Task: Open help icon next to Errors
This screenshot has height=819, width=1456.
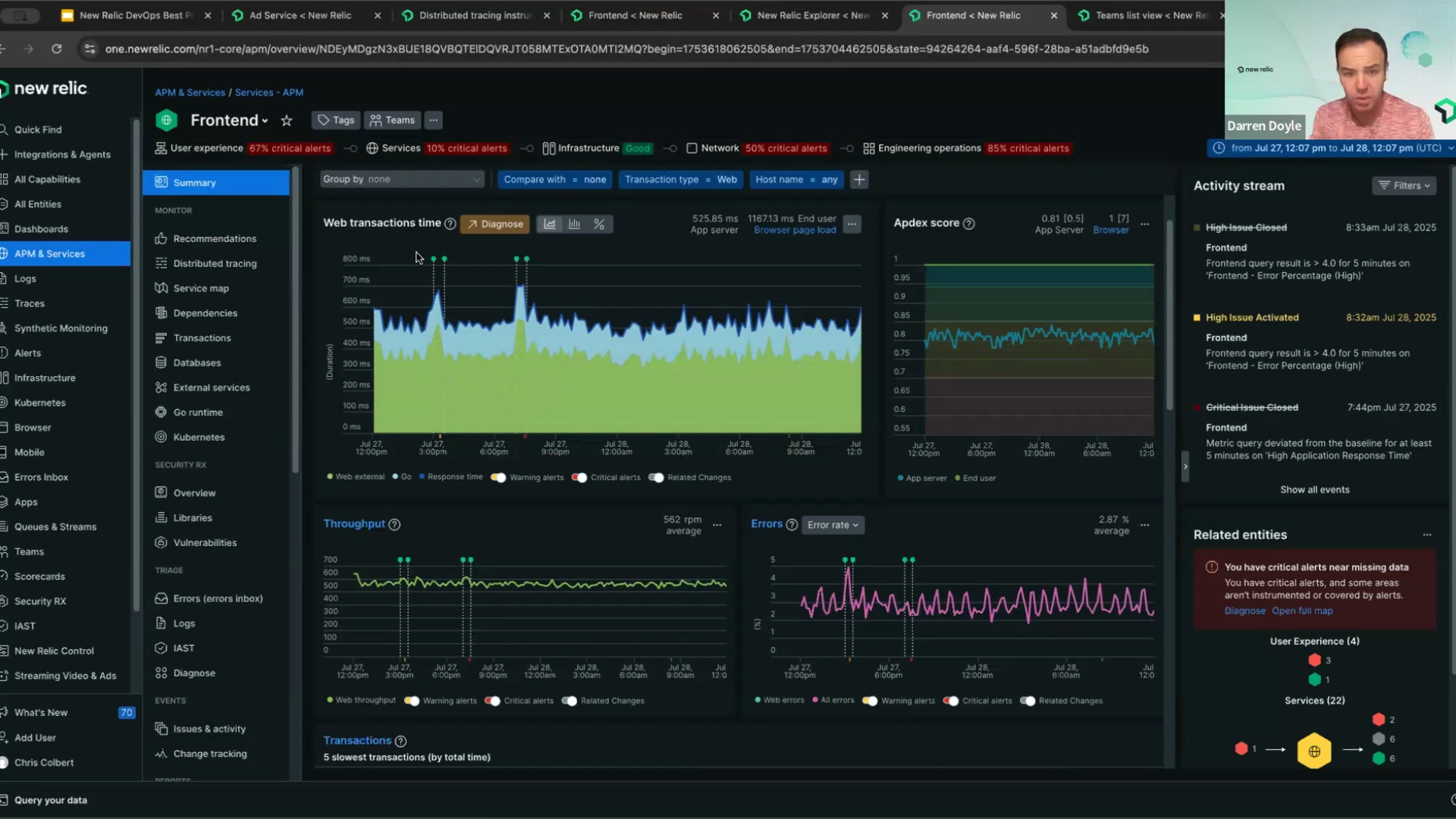Action: click(792, 525)
